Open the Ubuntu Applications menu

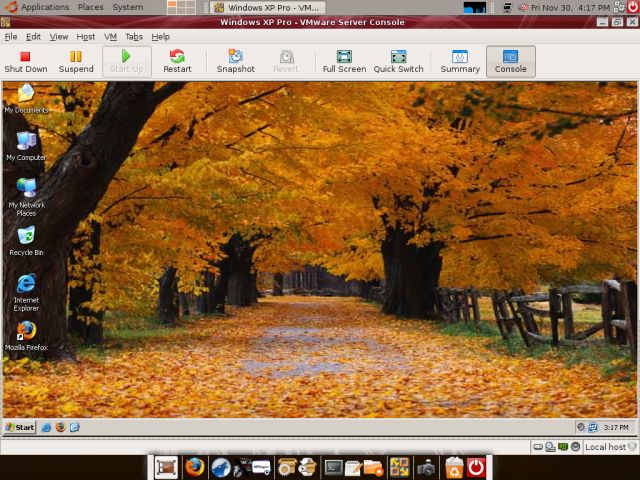(x=40, y=7)
